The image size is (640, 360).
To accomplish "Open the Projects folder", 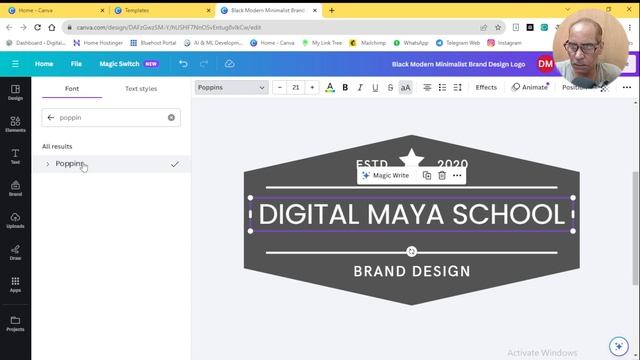I will click(x=15, y=324).
